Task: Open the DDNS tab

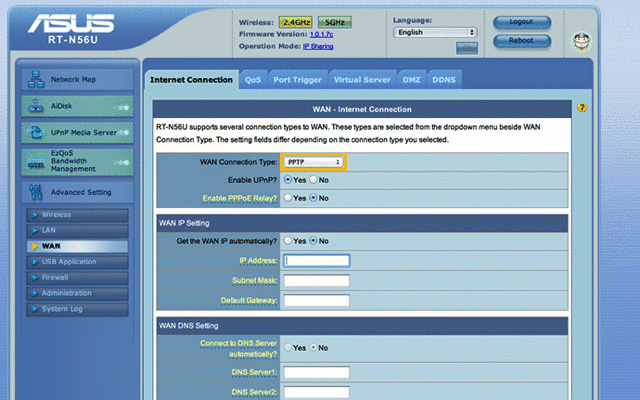Action: (443, 79)
